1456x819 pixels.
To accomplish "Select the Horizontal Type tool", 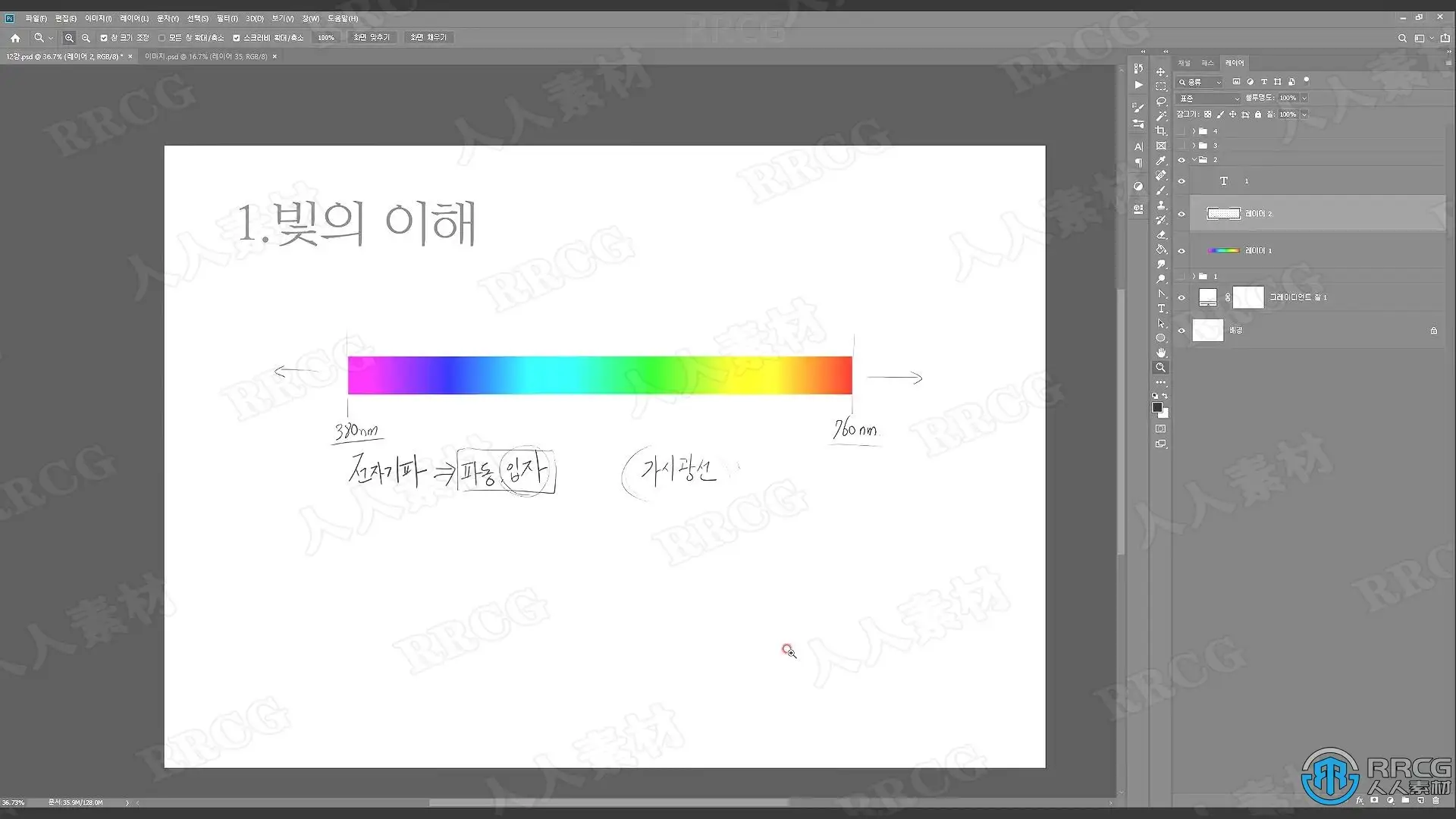I will click(x=1160, y=309).
